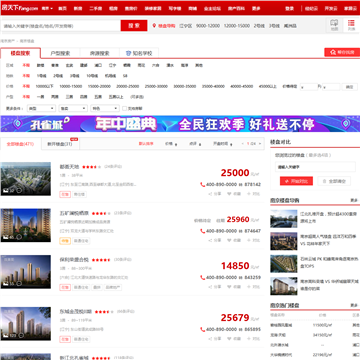Share the listing priced 14850
This screenshot has height=360, width=360.
(215, 287)
